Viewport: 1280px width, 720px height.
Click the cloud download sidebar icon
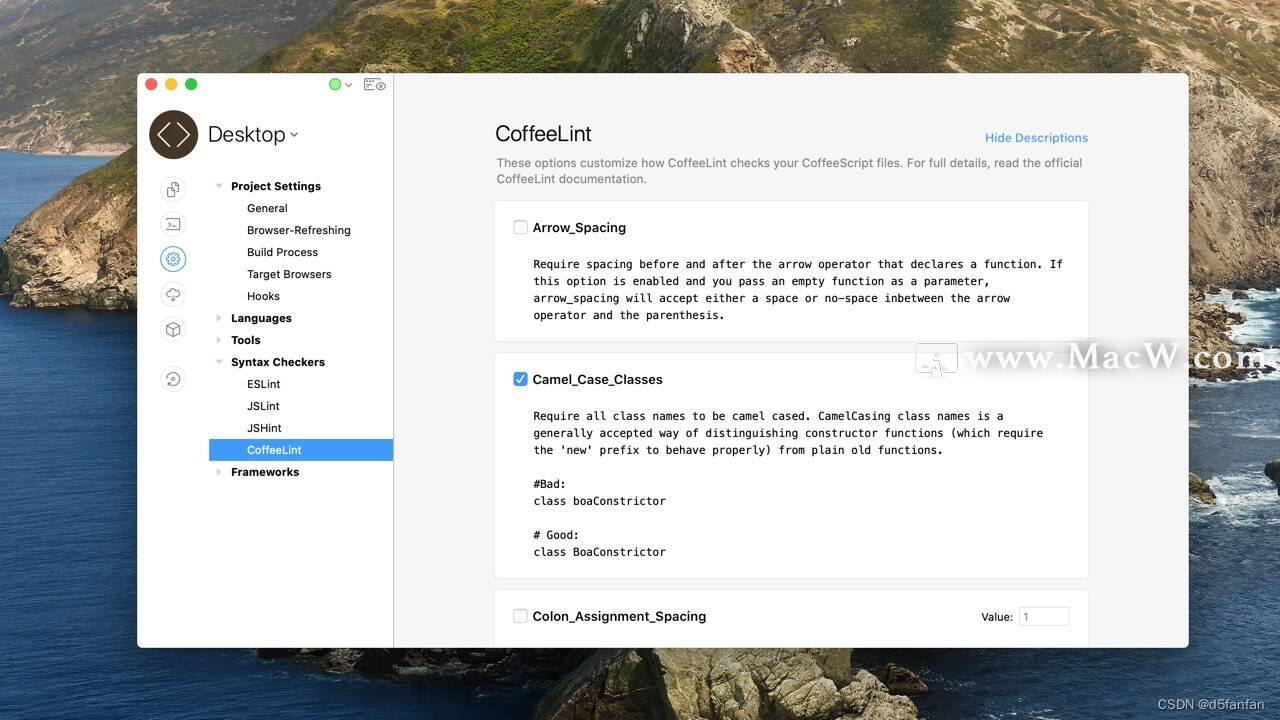point(173,294)
